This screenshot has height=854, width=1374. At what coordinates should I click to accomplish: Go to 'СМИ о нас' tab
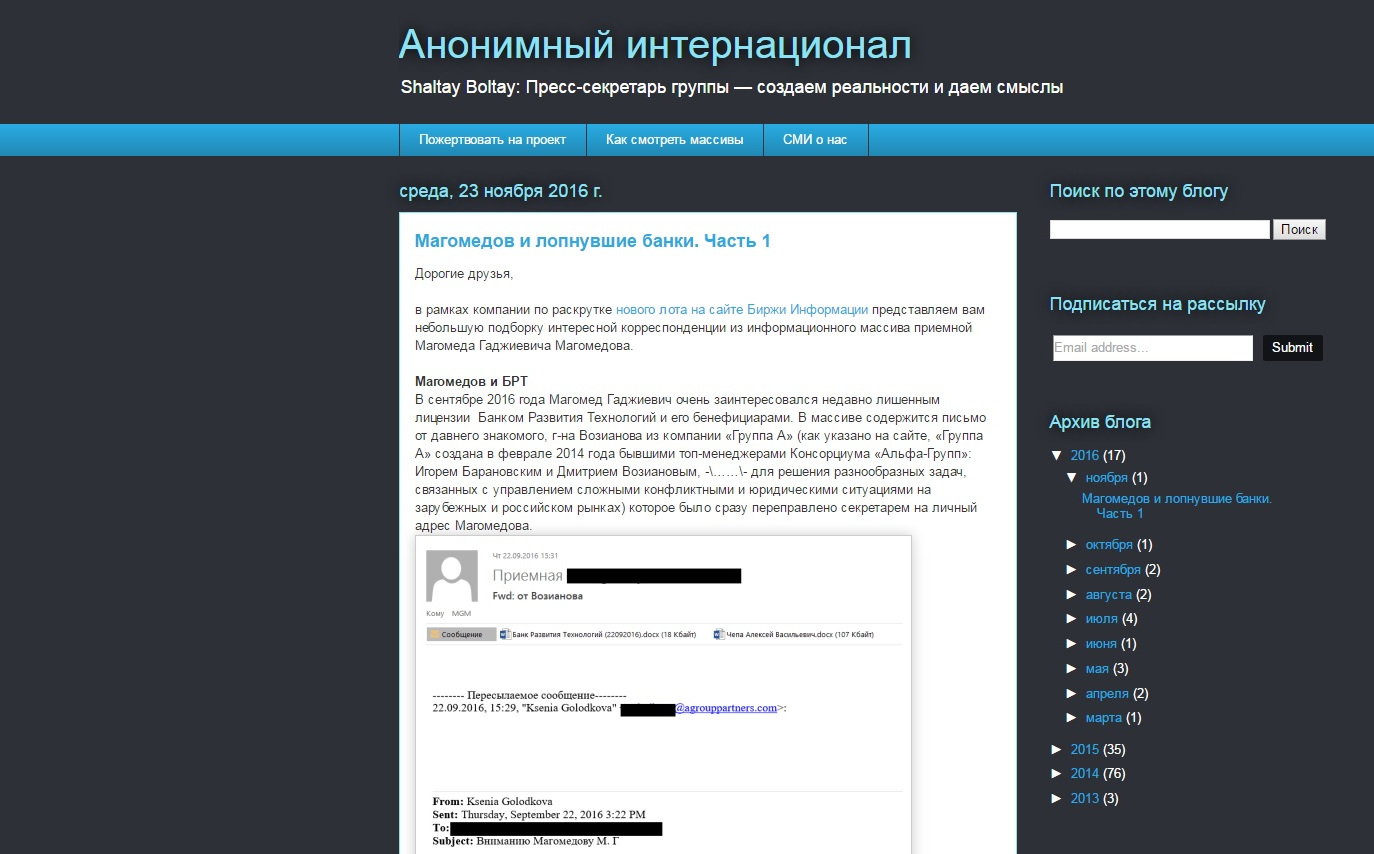[815, 140]
